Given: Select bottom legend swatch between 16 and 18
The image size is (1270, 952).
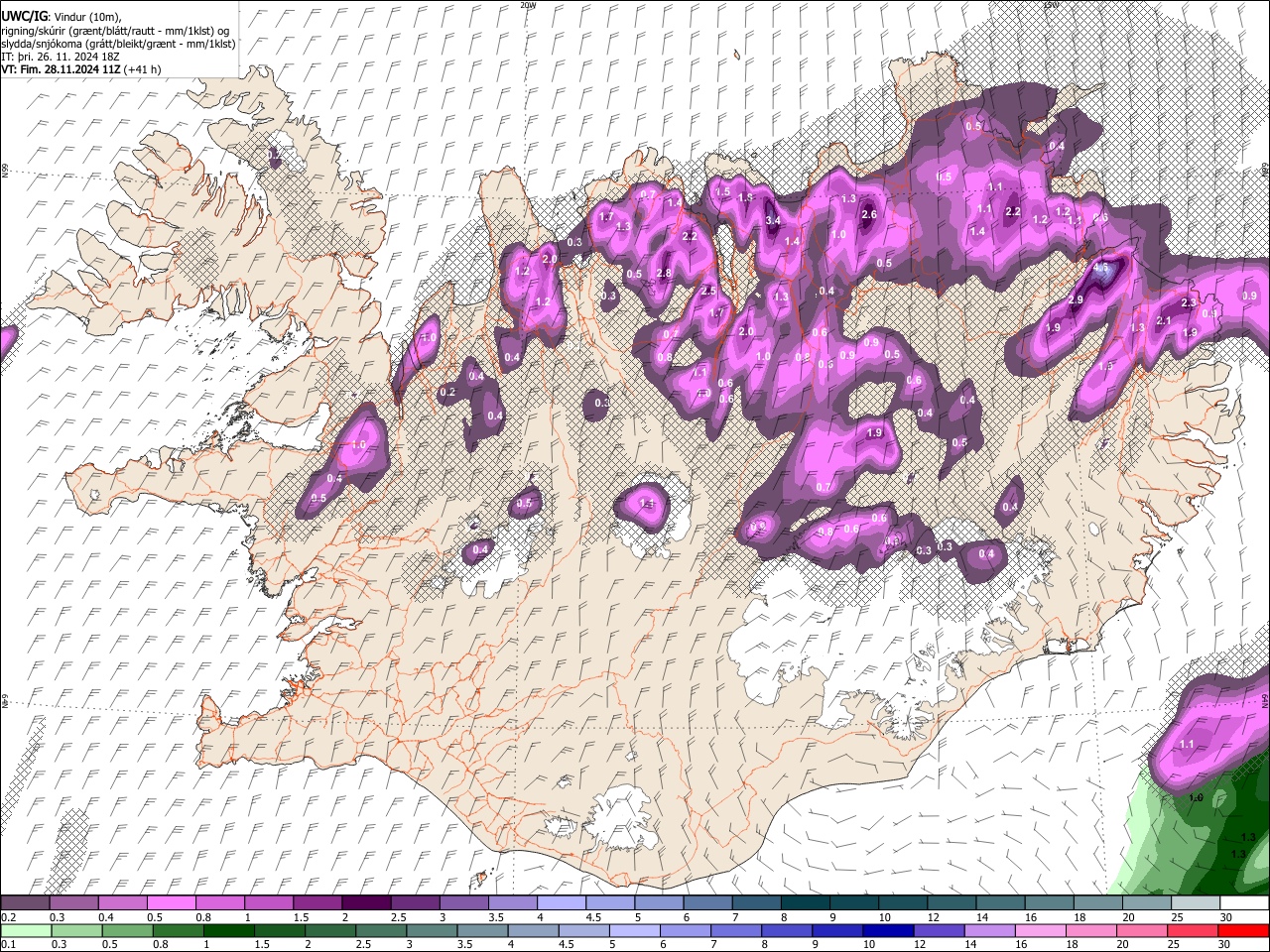Looking at the screenshot, I should [1042, 930].
